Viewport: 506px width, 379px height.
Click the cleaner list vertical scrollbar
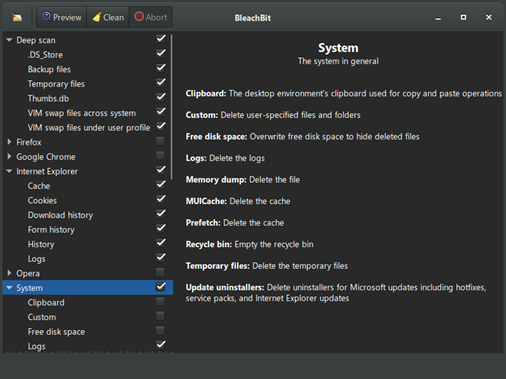click(172, 107)
